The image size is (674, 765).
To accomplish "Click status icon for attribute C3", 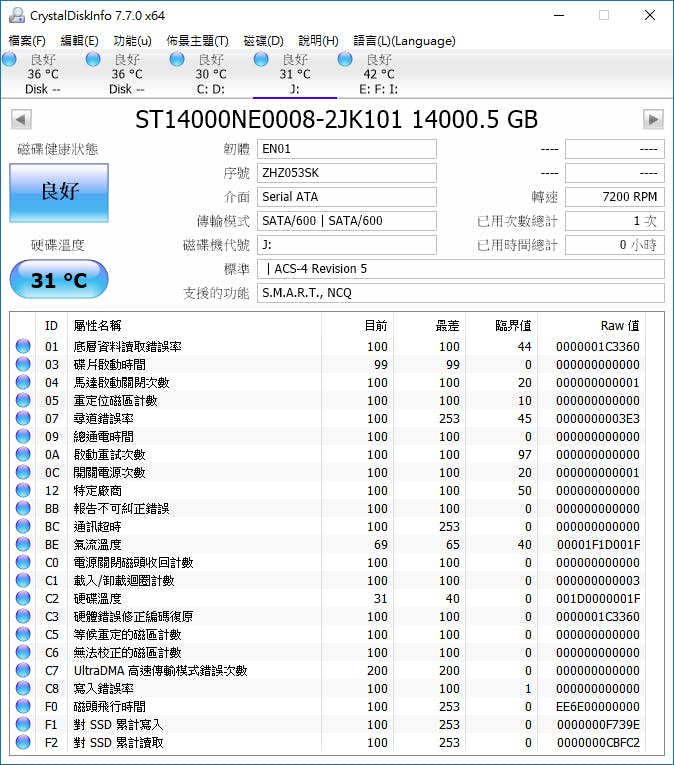I will (x=23, y=617).
